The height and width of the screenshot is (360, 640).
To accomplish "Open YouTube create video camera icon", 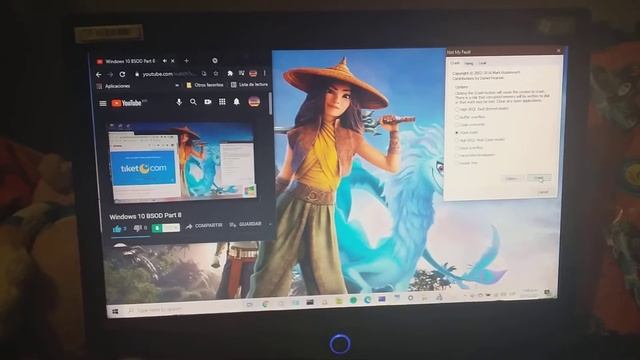I will 208,102.
